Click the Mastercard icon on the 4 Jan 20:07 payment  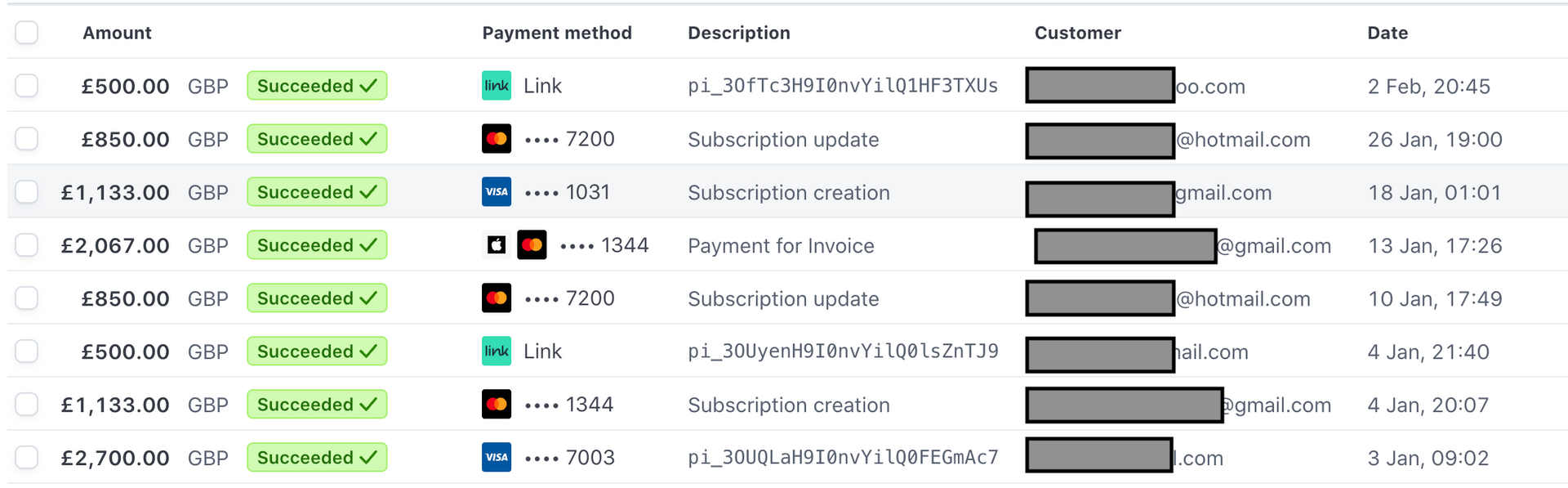point(497,405)
